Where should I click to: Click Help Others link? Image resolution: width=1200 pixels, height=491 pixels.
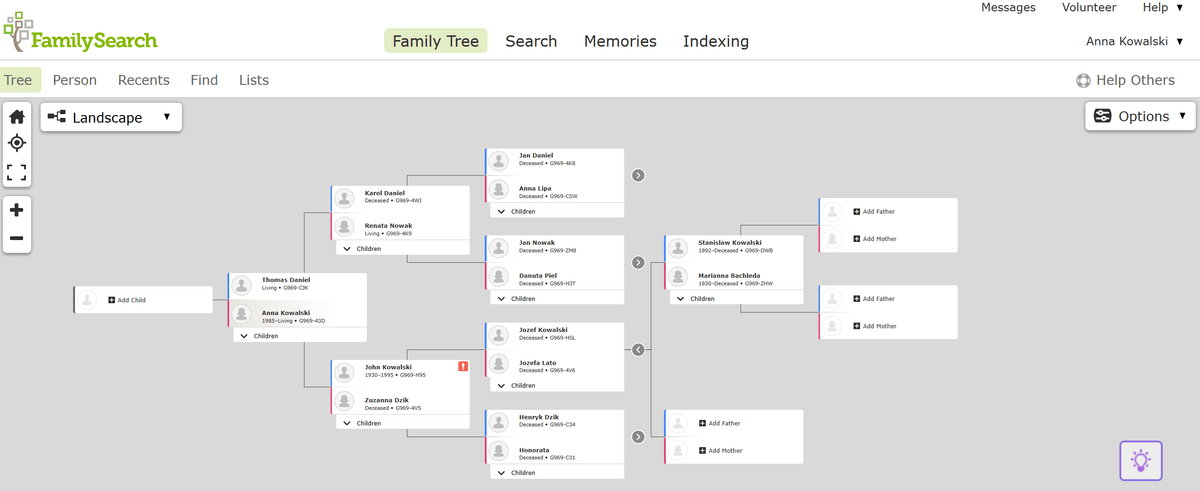click(x=1125, y=80)
